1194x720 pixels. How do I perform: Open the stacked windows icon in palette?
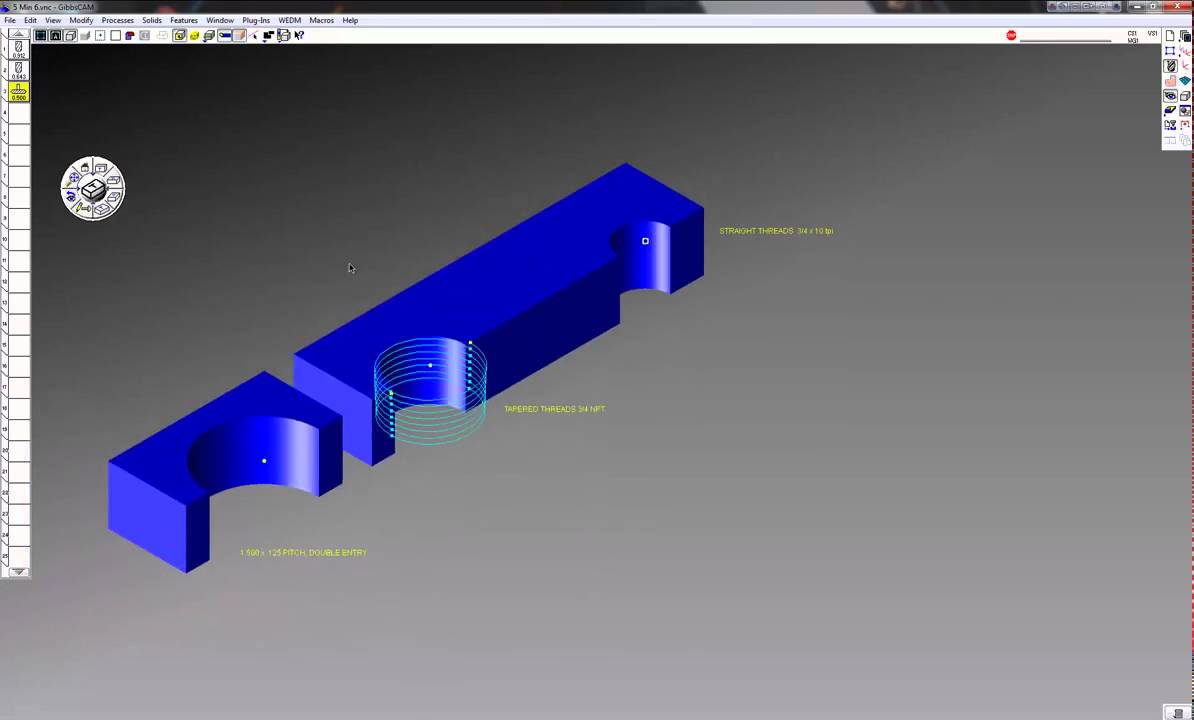point(1185,36)
